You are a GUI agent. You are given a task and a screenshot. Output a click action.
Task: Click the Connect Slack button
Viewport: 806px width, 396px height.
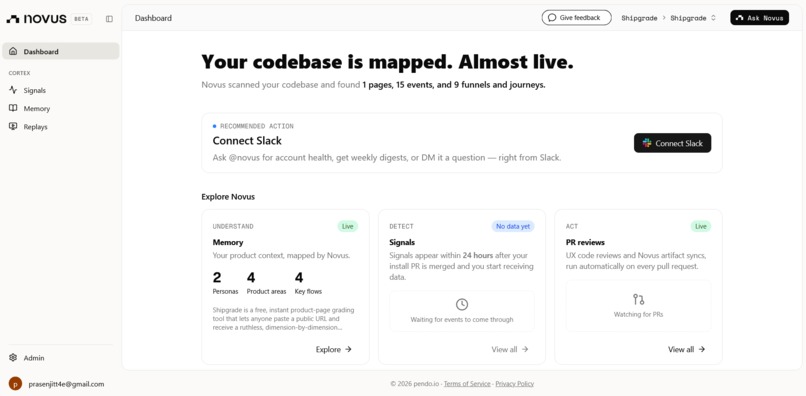point(672,143)
